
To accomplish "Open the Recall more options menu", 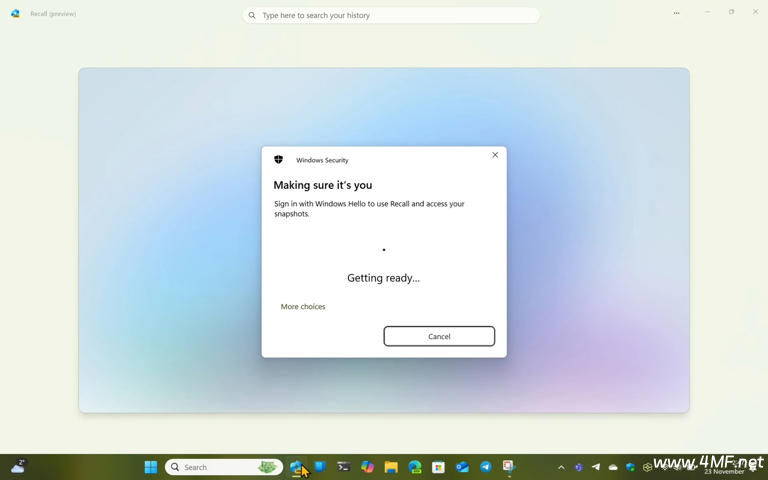I will 676,13.
